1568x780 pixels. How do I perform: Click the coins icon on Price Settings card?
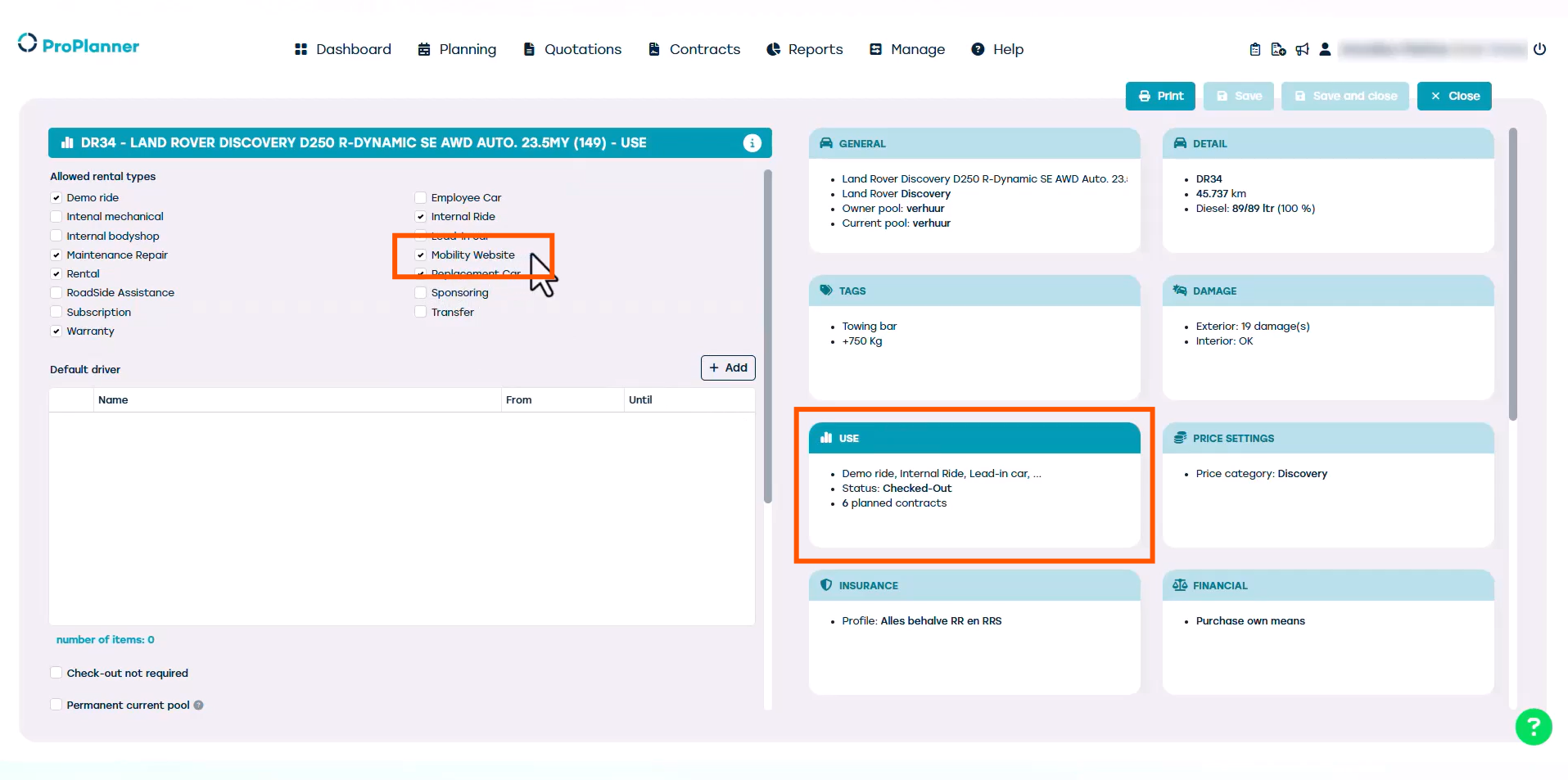tap(1180, 438)
